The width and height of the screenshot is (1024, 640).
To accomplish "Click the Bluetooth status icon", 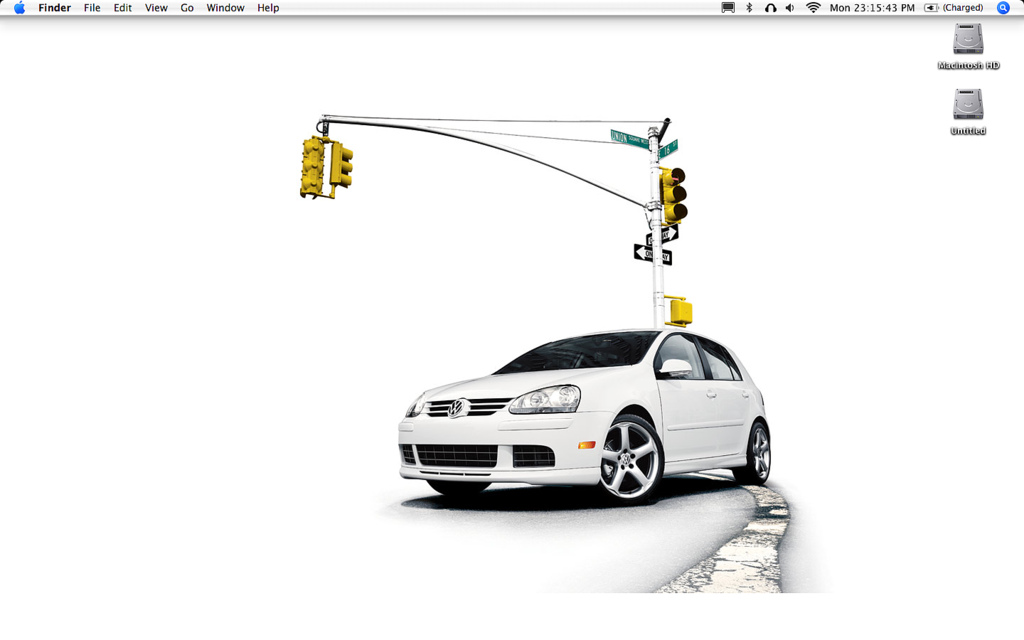I will (x=749, y=8).
